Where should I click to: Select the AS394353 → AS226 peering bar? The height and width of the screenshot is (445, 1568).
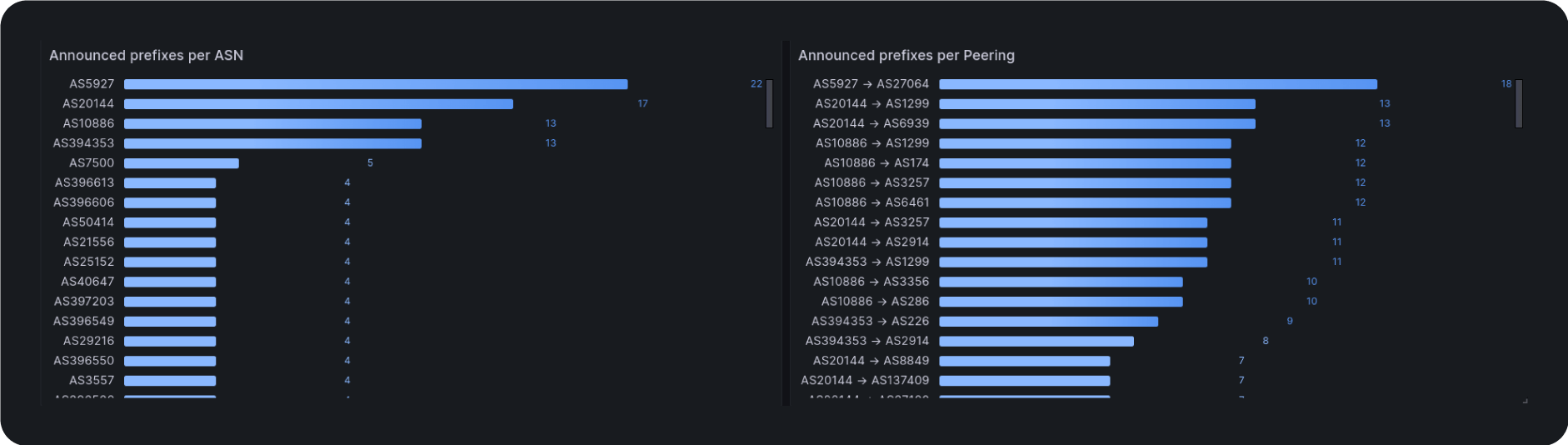pyautogui.click(x=1048, y=321)
